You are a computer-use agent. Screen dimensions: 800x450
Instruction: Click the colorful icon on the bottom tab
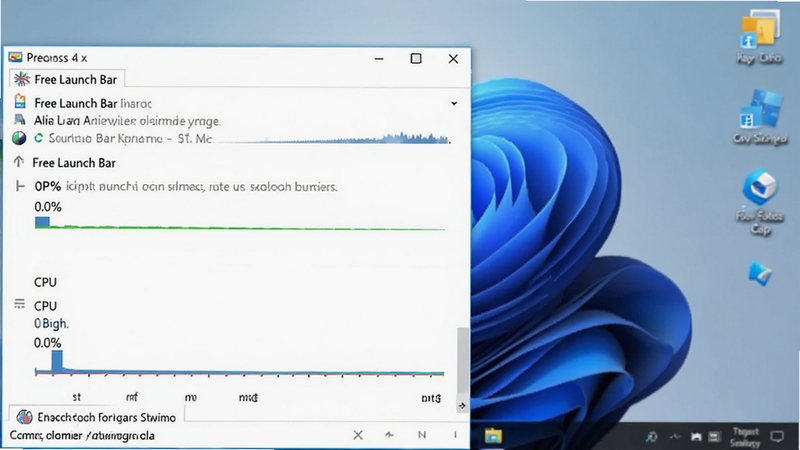point(24,417)
